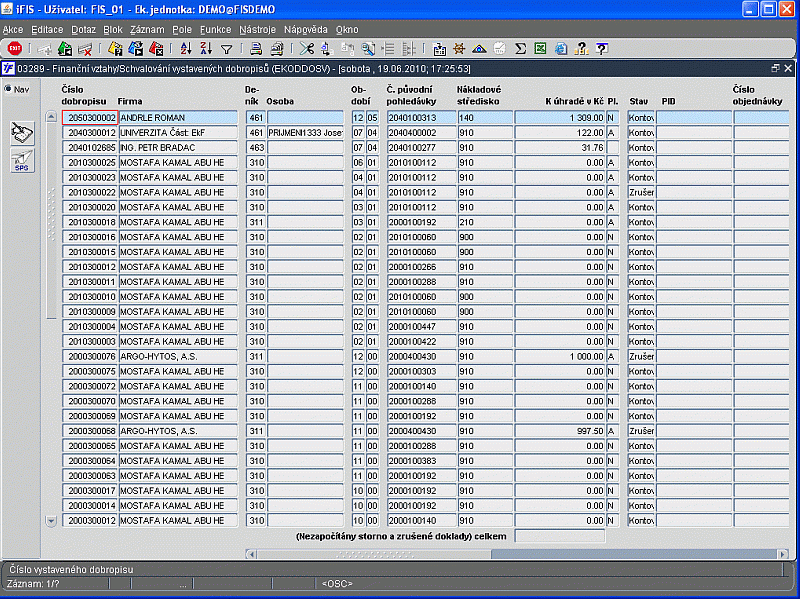This screenshot has height=599, width=800.
Task: Click the green book save icon
Action: pos(65,48)
